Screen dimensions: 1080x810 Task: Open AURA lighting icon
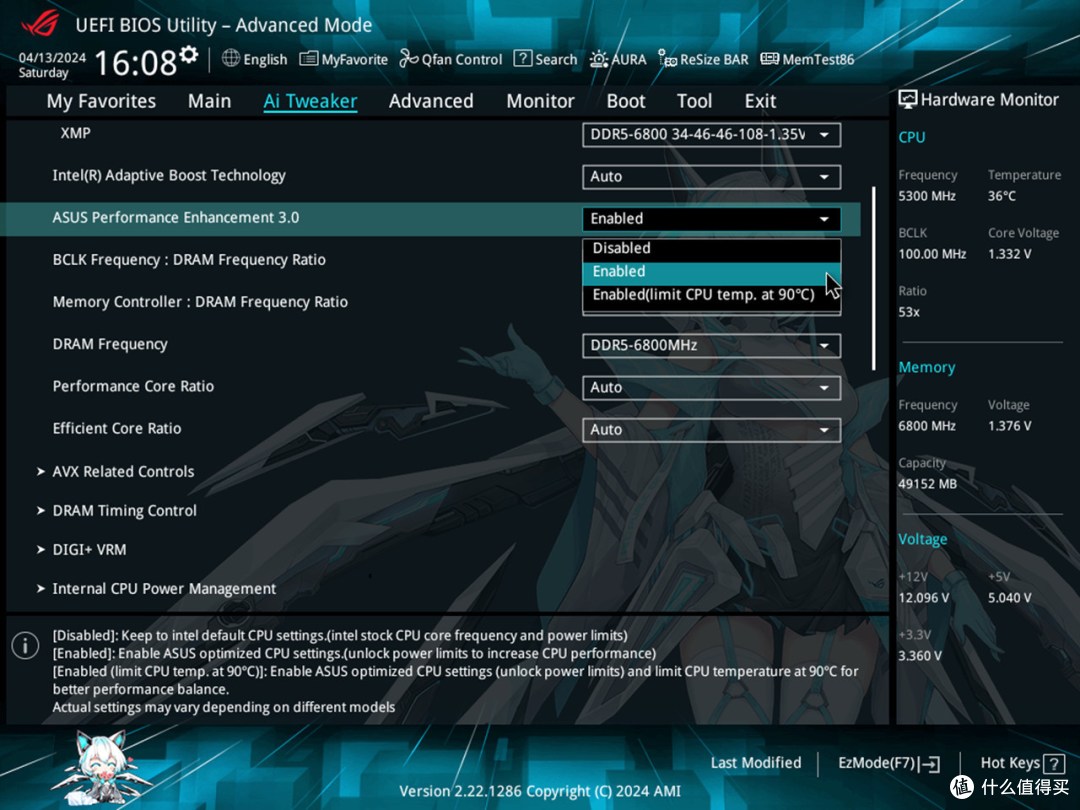coord(599,59)
